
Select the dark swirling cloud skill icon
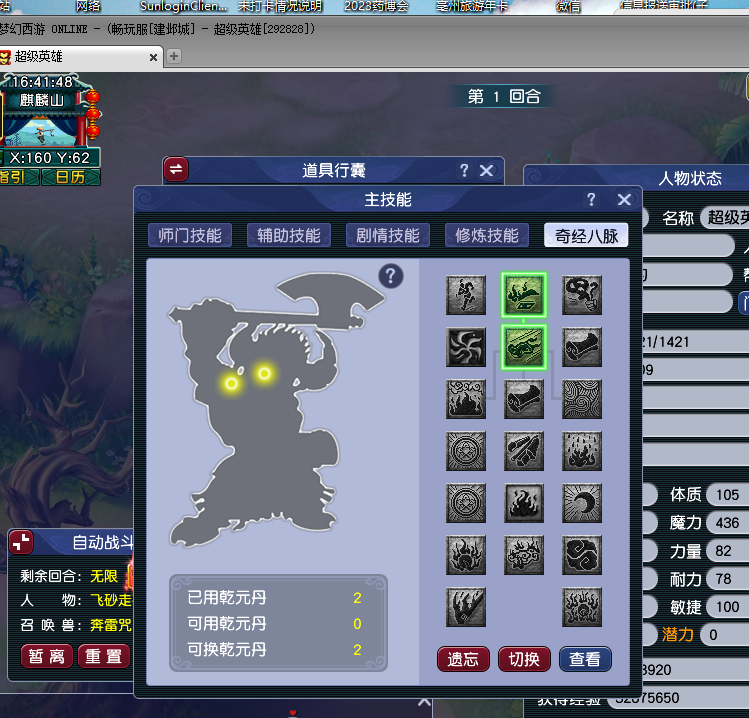[x=582, y=555]
